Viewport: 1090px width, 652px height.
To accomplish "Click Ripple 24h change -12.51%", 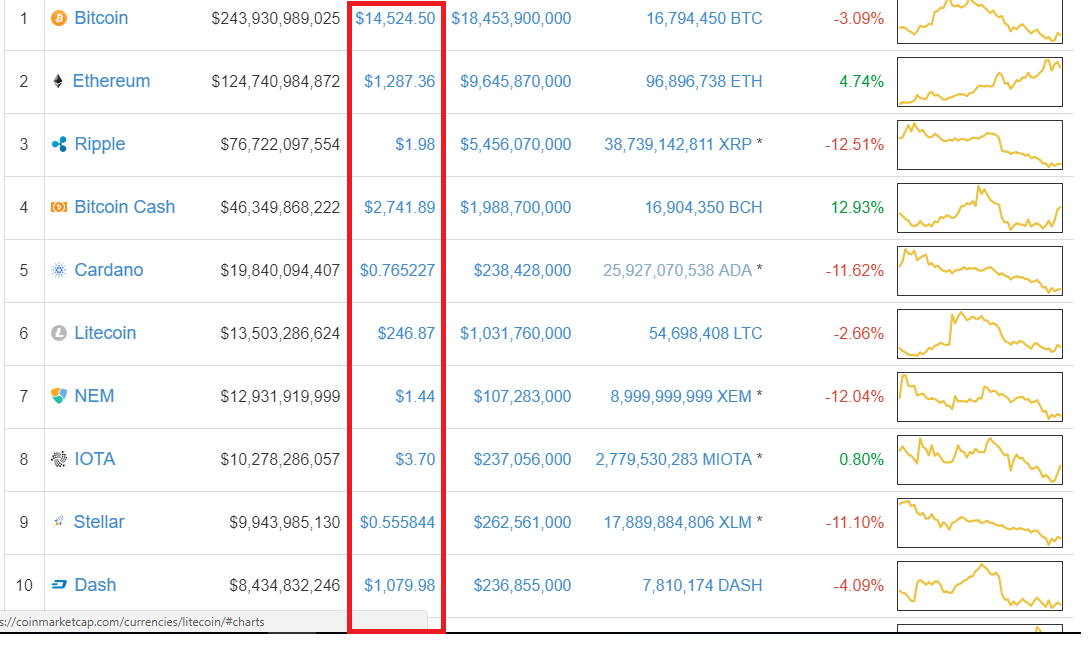I will coord(854,145).
